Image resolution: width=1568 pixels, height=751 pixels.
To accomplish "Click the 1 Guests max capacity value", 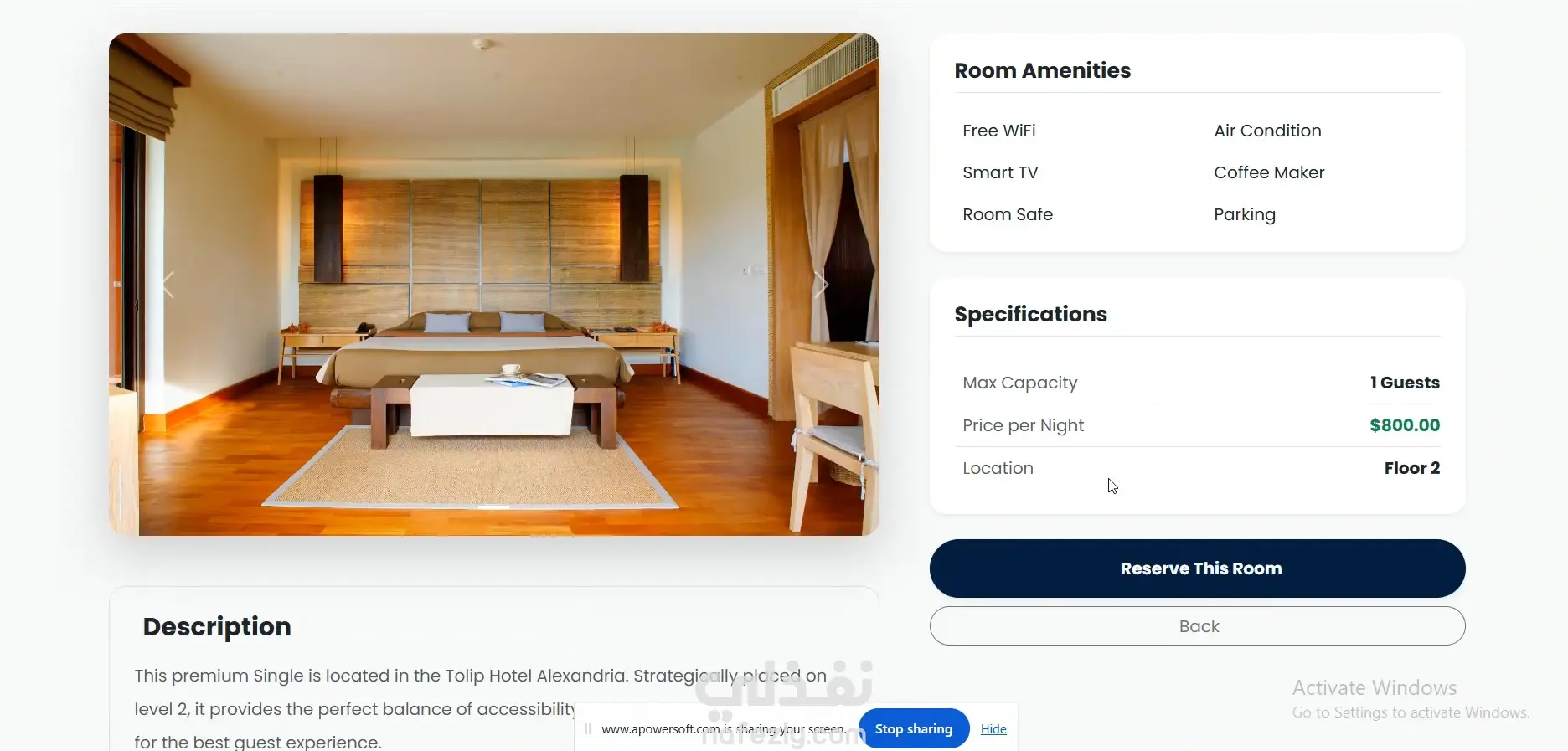I will click(1405, 383).
